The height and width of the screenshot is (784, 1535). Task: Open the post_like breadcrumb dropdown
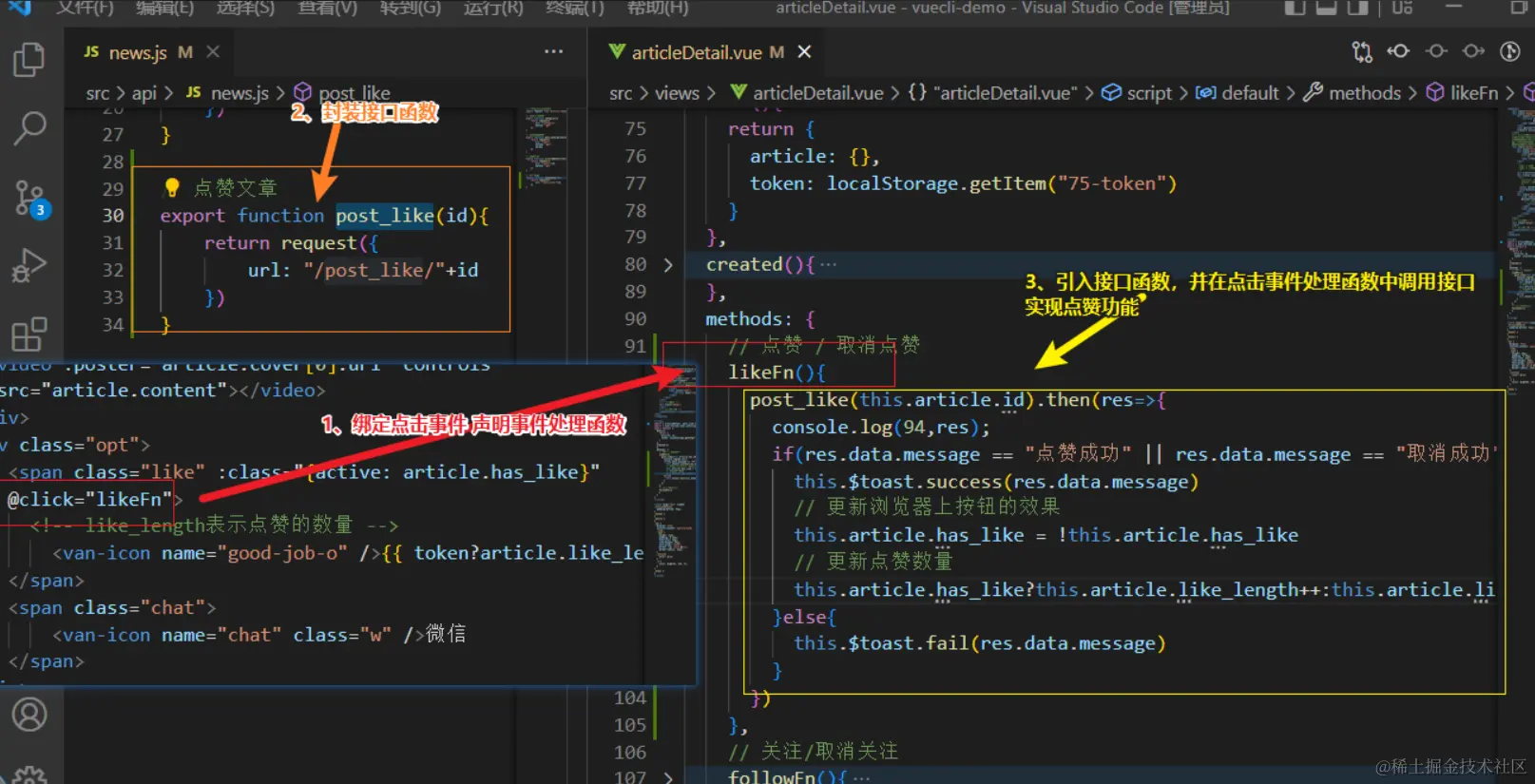[x=343, y=93]
